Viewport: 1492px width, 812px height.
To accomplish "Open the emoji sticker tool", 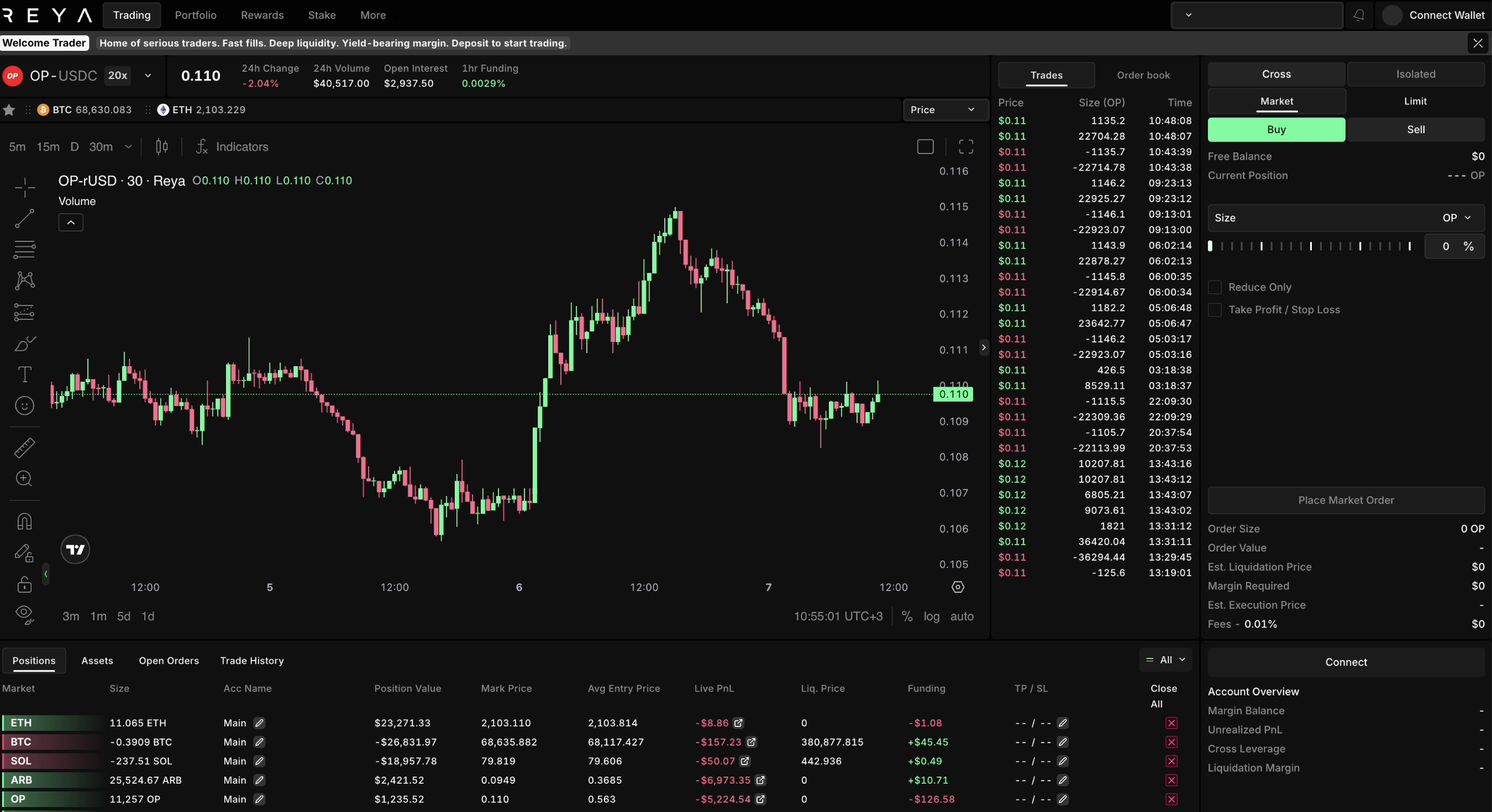I will point(24,405).
